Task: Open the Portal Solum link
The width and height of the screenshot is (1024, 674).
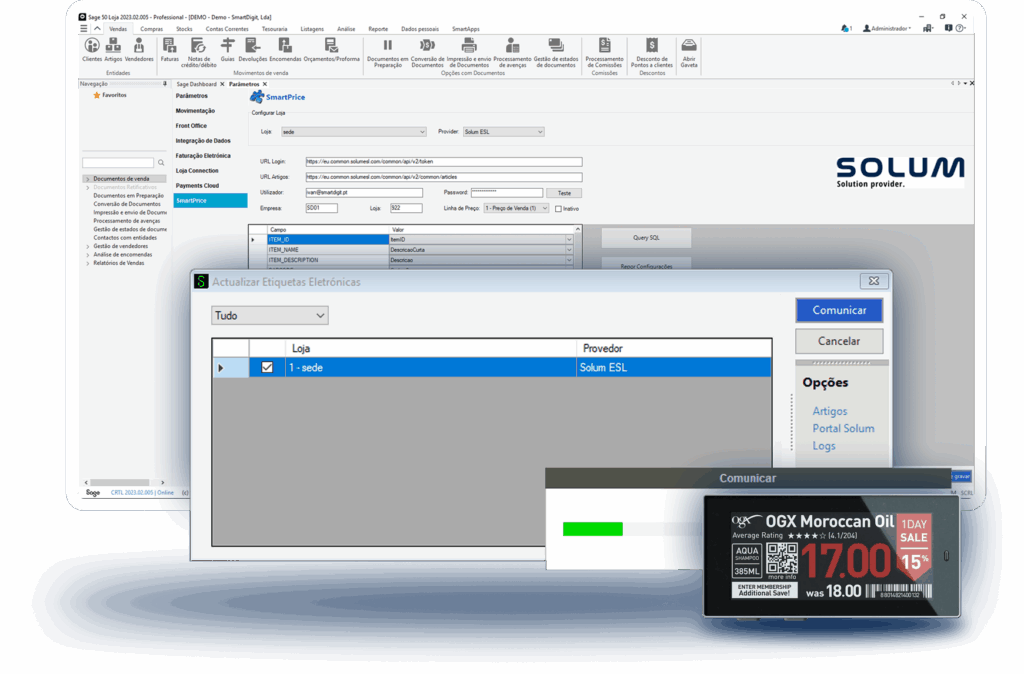Action: click(843, 428)
